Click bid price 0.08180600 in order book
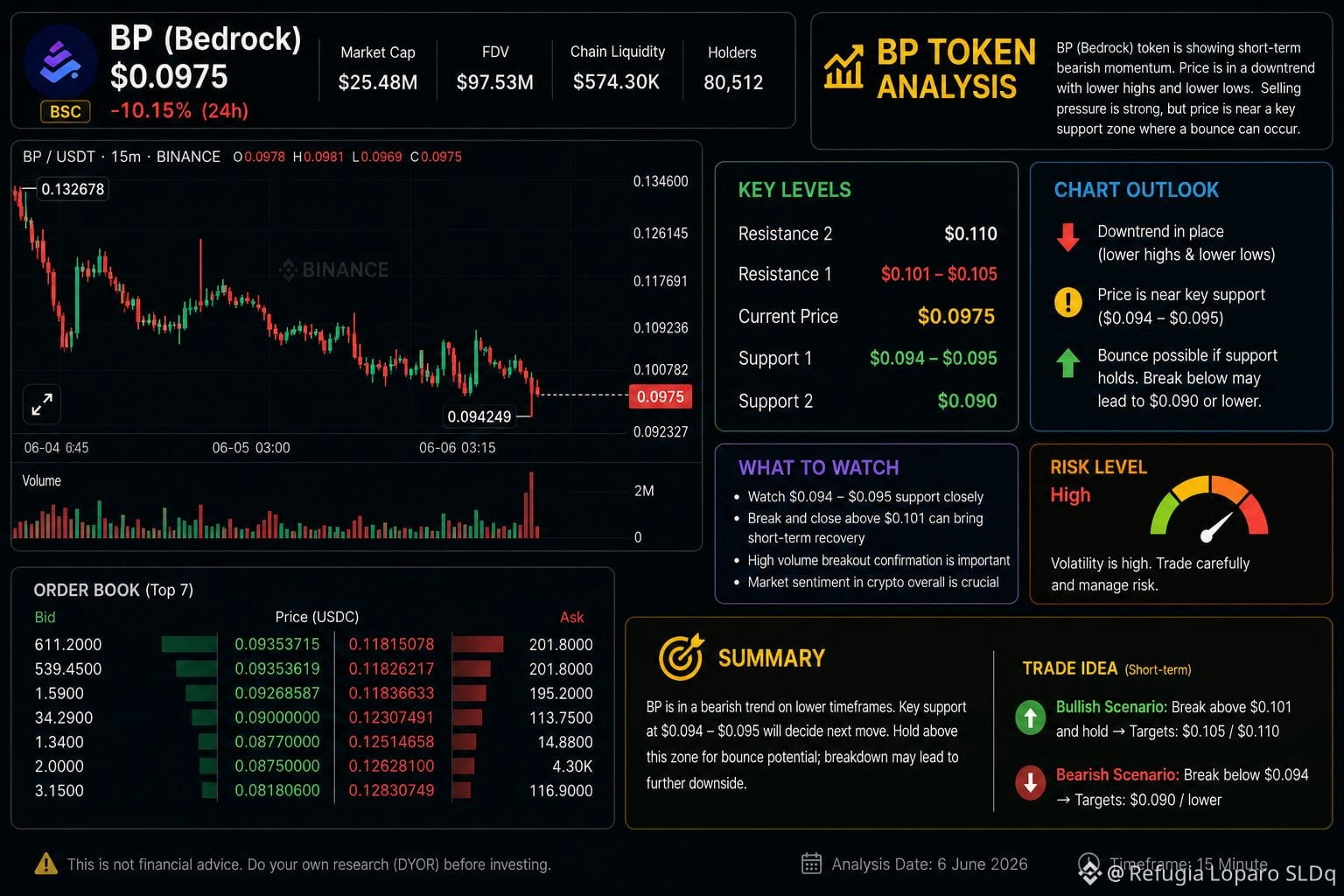 pos(277,790)
